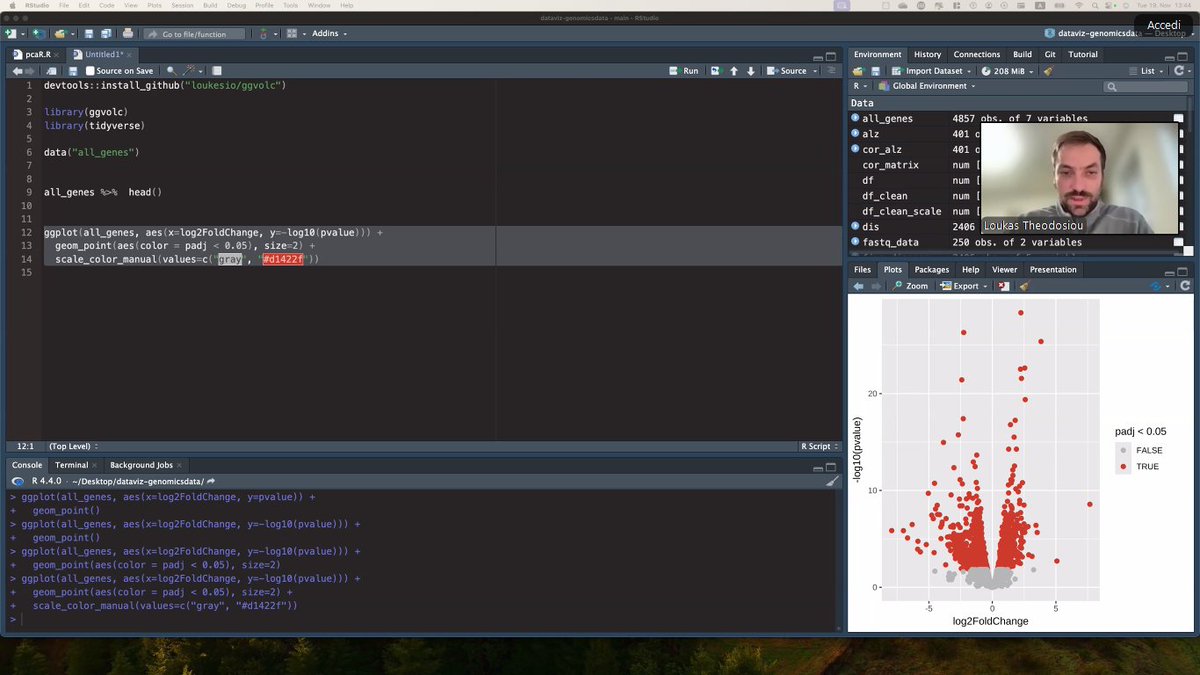Save workspace disk icon in Environment pane
Viewport: 1200px width, 675px height.
click(876, 71)
